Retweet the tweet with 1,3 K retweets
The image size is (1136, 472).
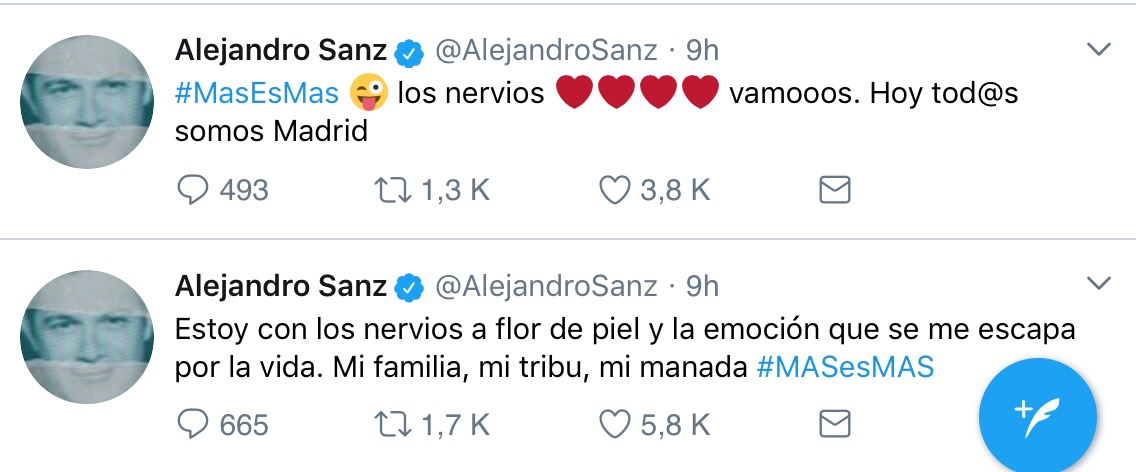click(x=387, y=190)
